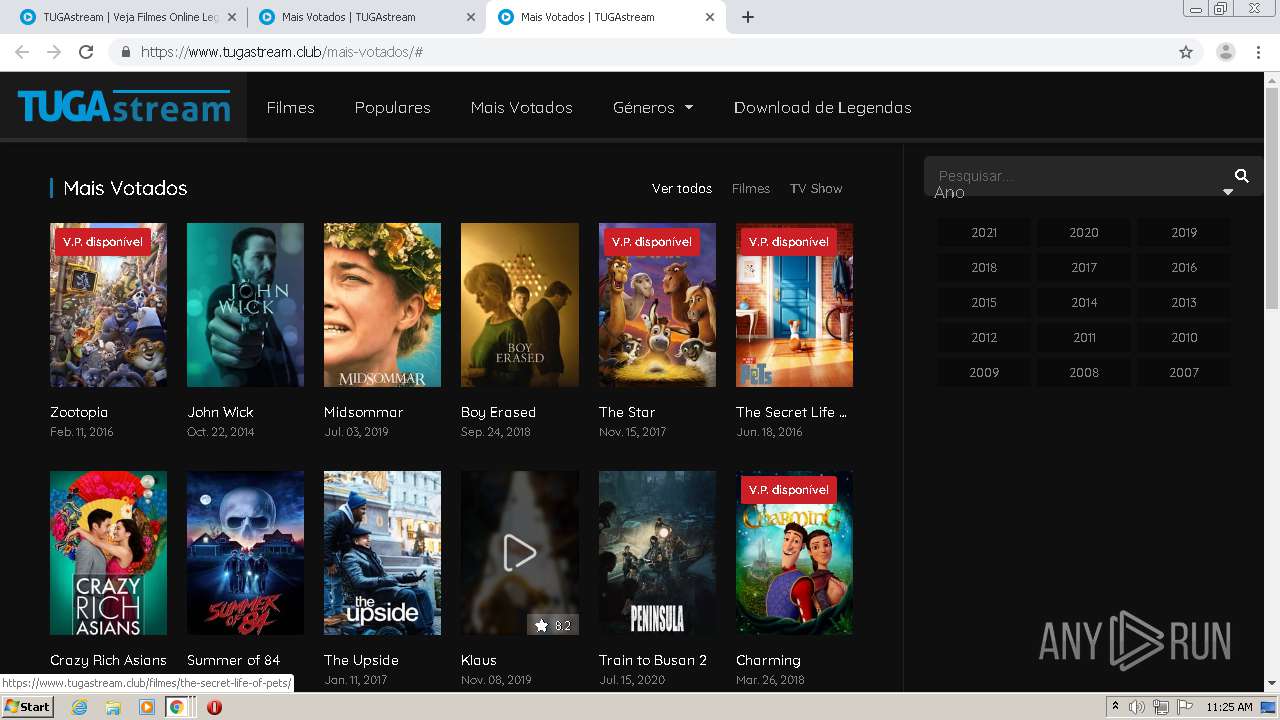Show hidden tray icons arrow

(x=1115, y=707)
